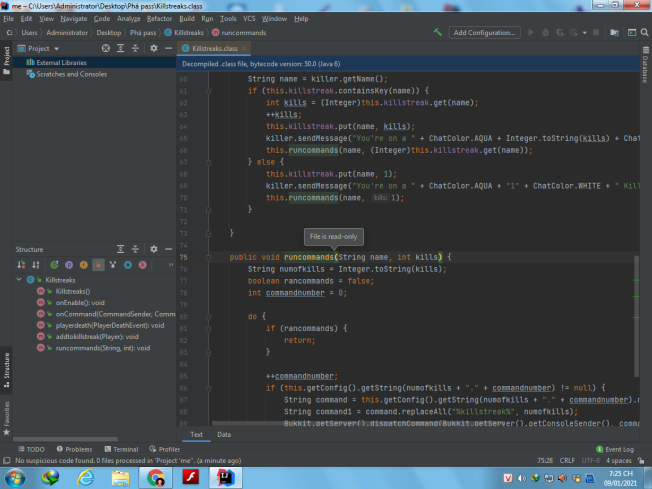Screen dimensions: 652x489
Task: Toggle Show Fields filter in Structure panel
Action: (83, 264)
